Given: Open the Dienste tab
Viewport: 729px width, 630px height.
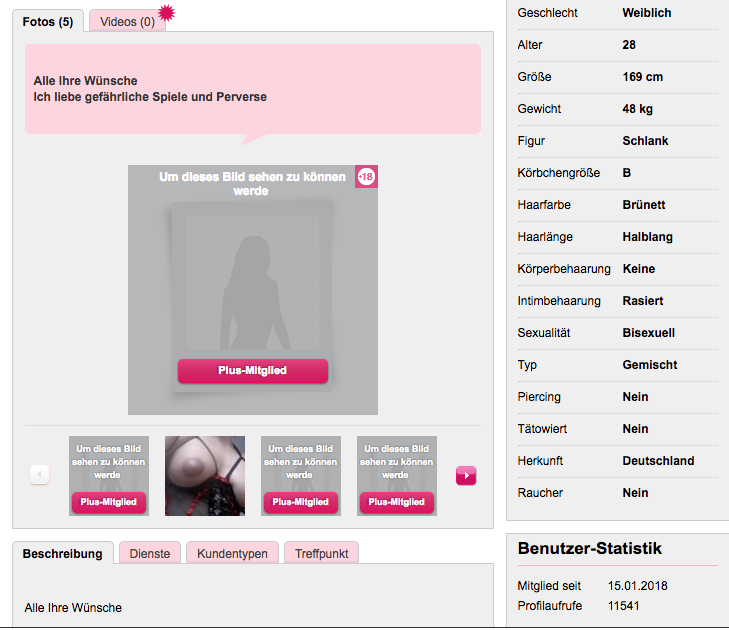Looking at the screenshot, I should pos(150,553).
